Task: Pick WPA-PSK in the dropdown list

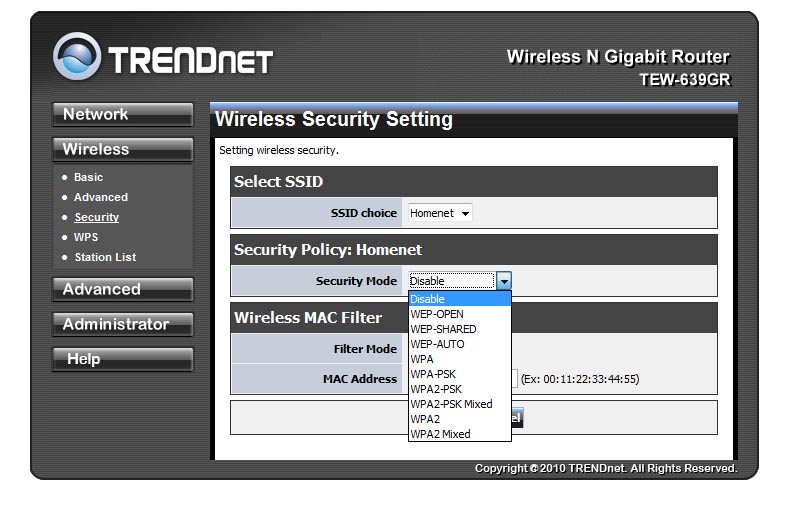Action: point(433,374)
